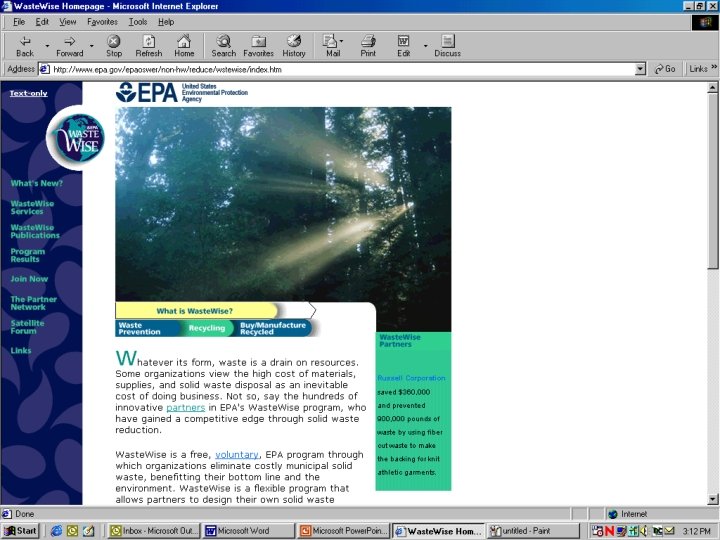
Task: Open The Partner Network link
Action: tap(34, 303)
